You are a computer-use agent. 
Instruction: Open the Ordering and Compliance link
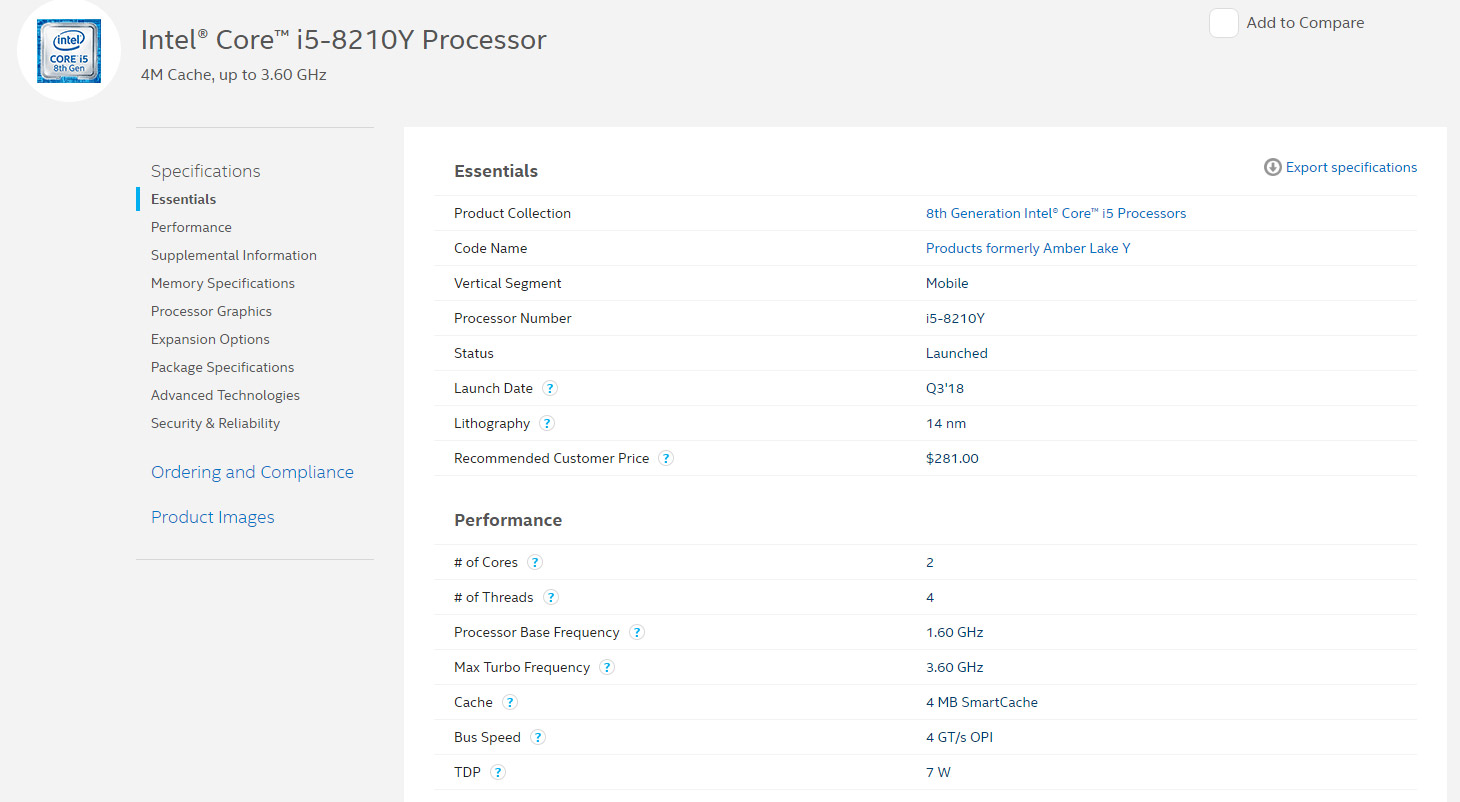tap(252, 472)
